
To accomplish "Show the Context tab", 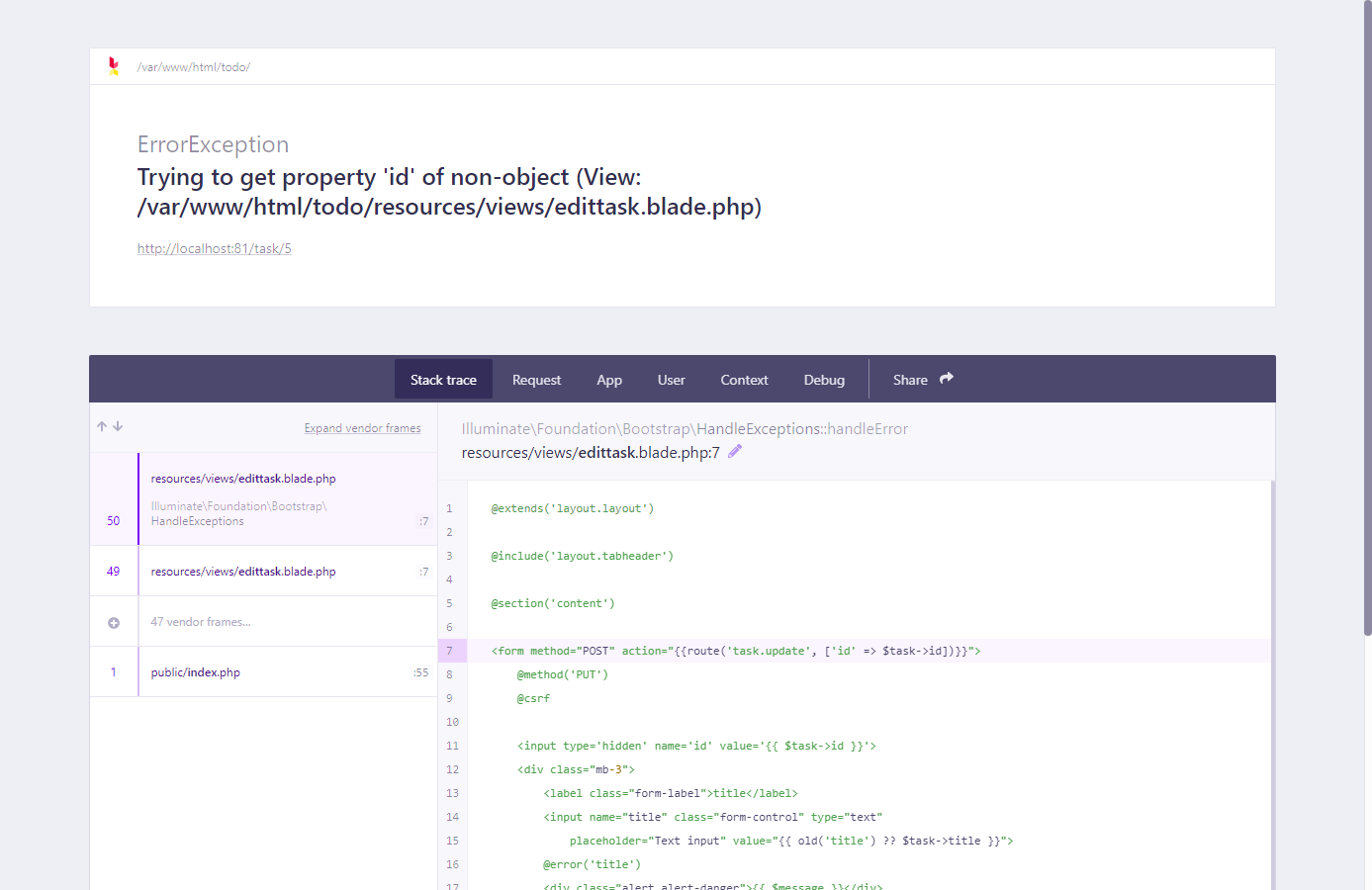I will coord(744,380).
